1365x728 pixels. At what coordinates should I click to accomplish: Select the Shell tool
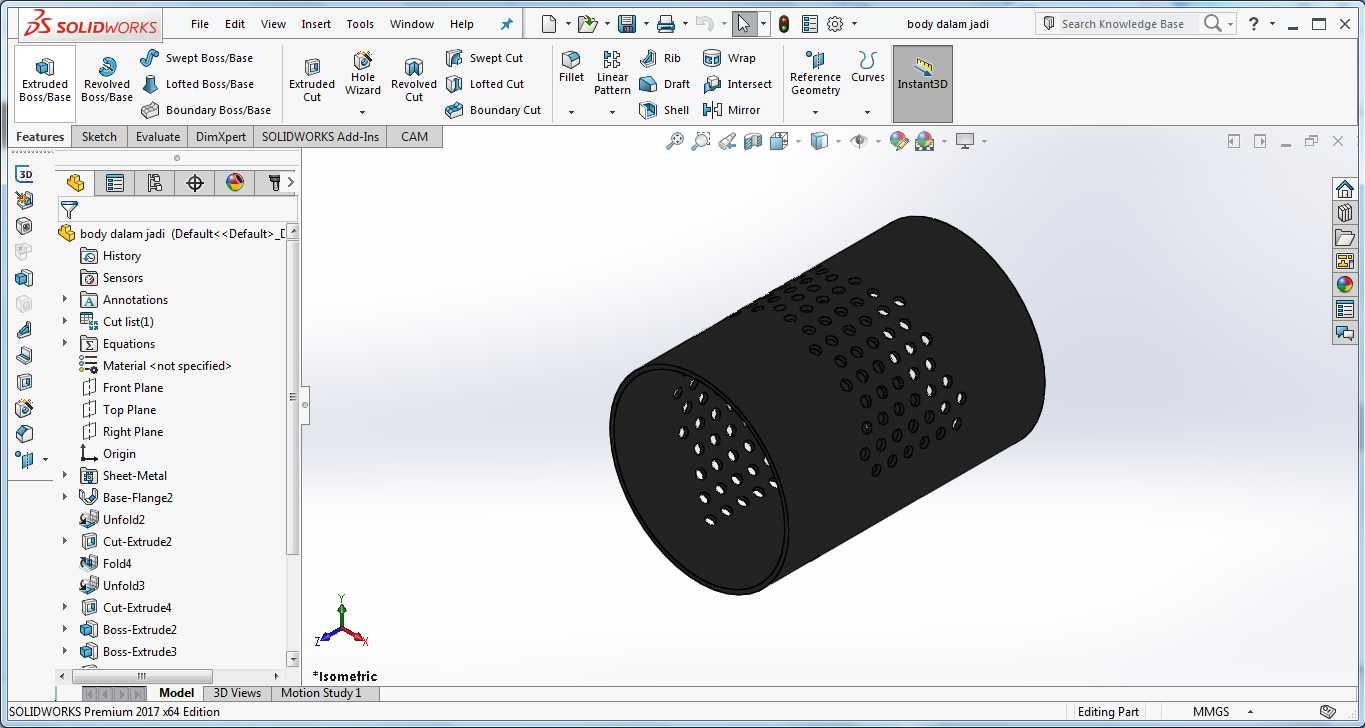[664, 110]
